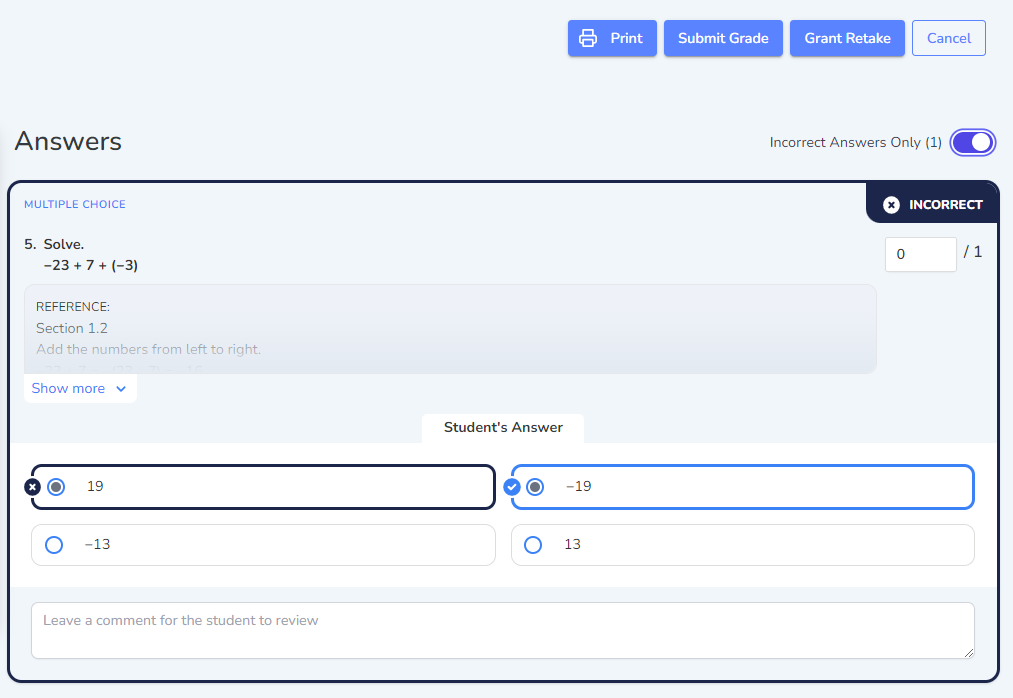Click the Student's Answer tab
Screen dimensions: 1013x698
(x=503, y=428)
